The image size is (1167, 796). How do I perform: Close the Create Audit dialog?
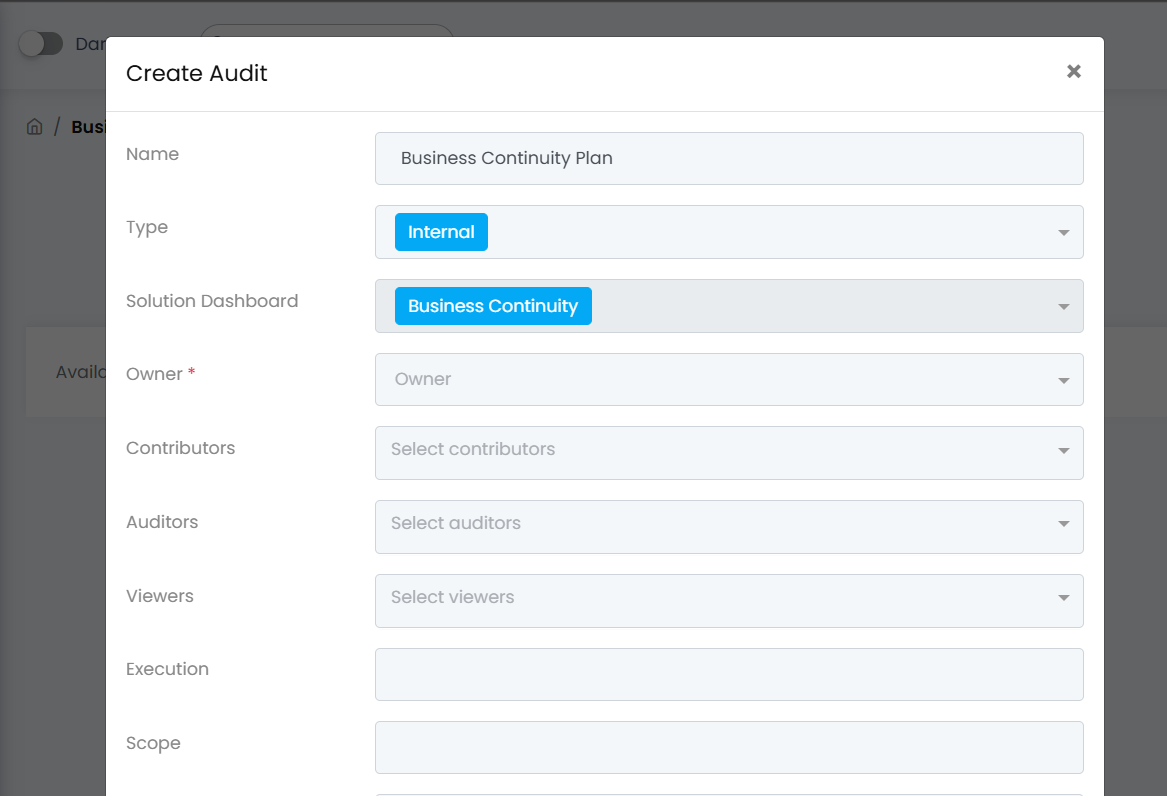pos(1073,71)
